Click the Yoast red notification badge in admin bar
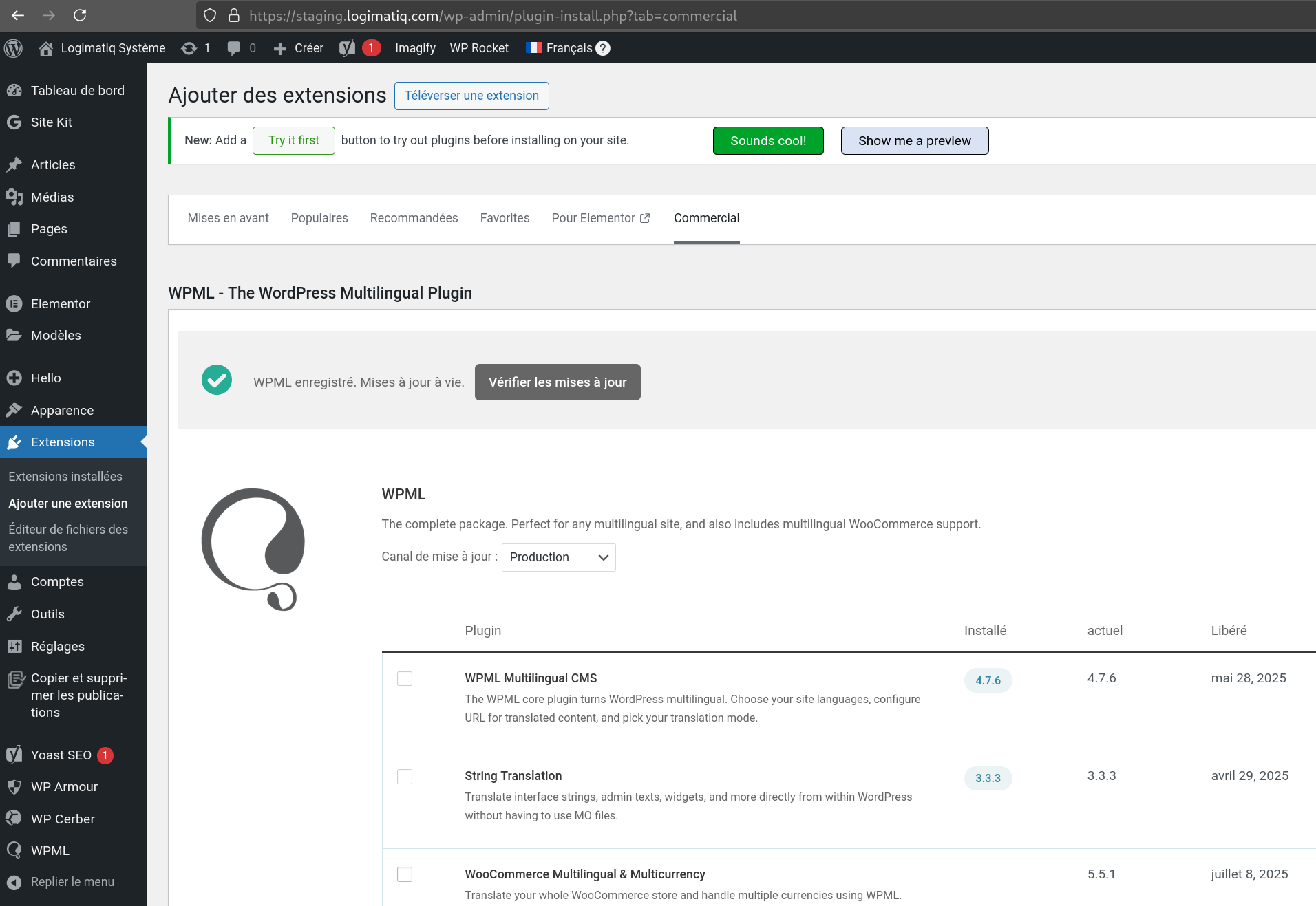Viewport: 1316px width, 906px height. click(x=371, y=47)
